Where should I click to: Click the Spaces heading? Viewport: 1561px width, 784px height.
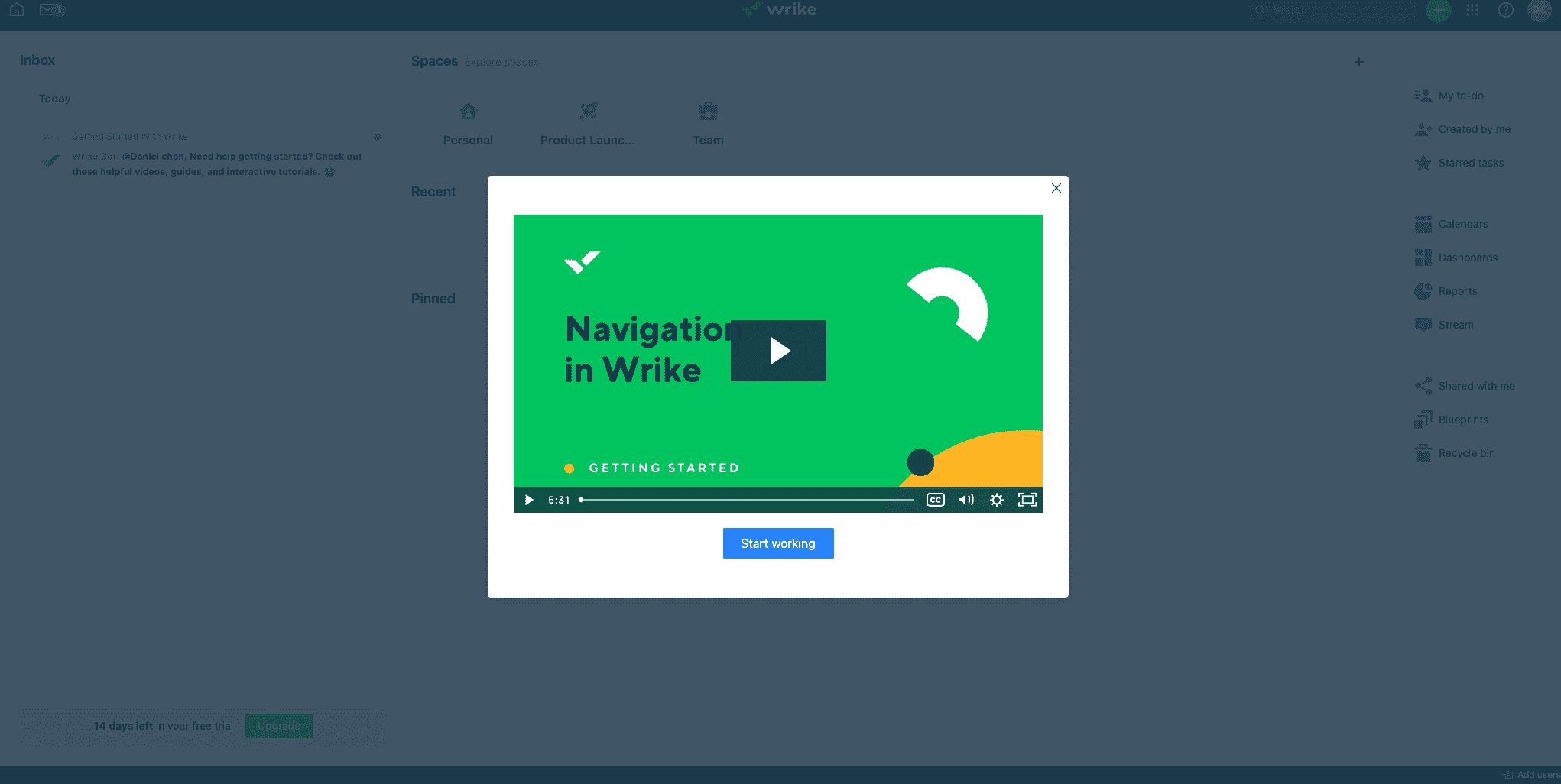434,61
